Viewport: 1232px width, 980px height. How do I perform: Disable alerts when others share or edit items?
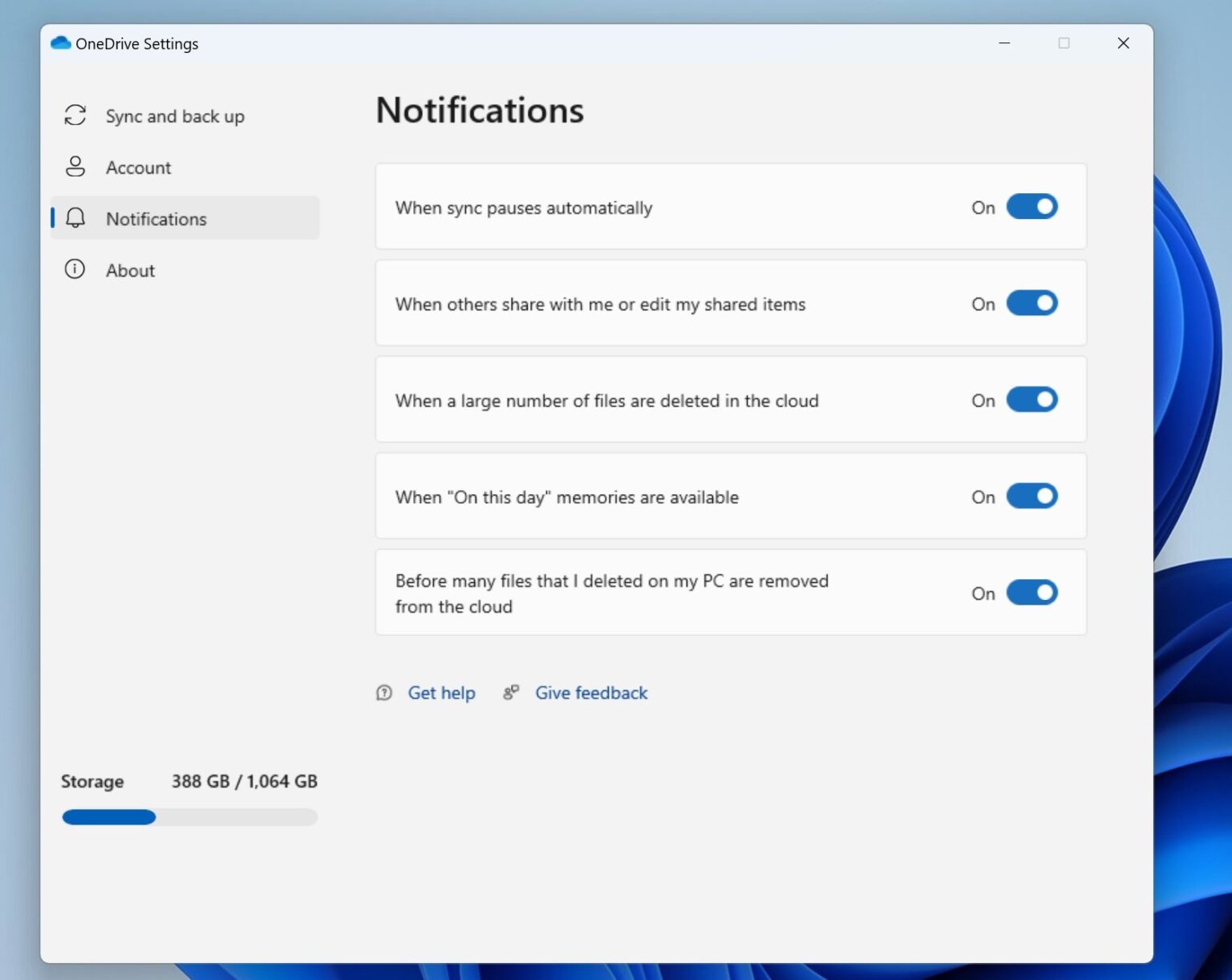coord(1032,303)
